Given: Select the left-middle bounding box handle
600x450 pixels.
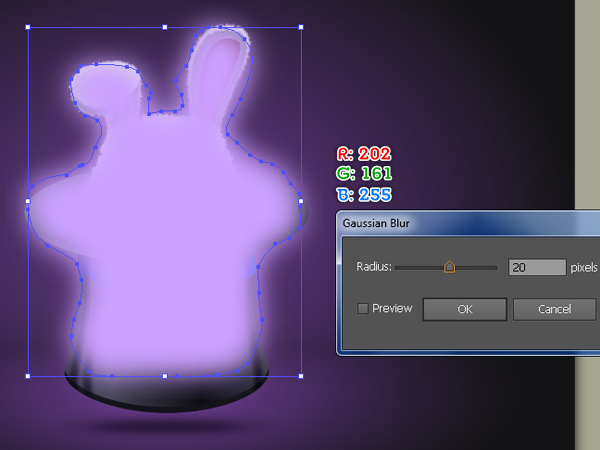Looking at the screenshot, I should click(x=28, y=201).
